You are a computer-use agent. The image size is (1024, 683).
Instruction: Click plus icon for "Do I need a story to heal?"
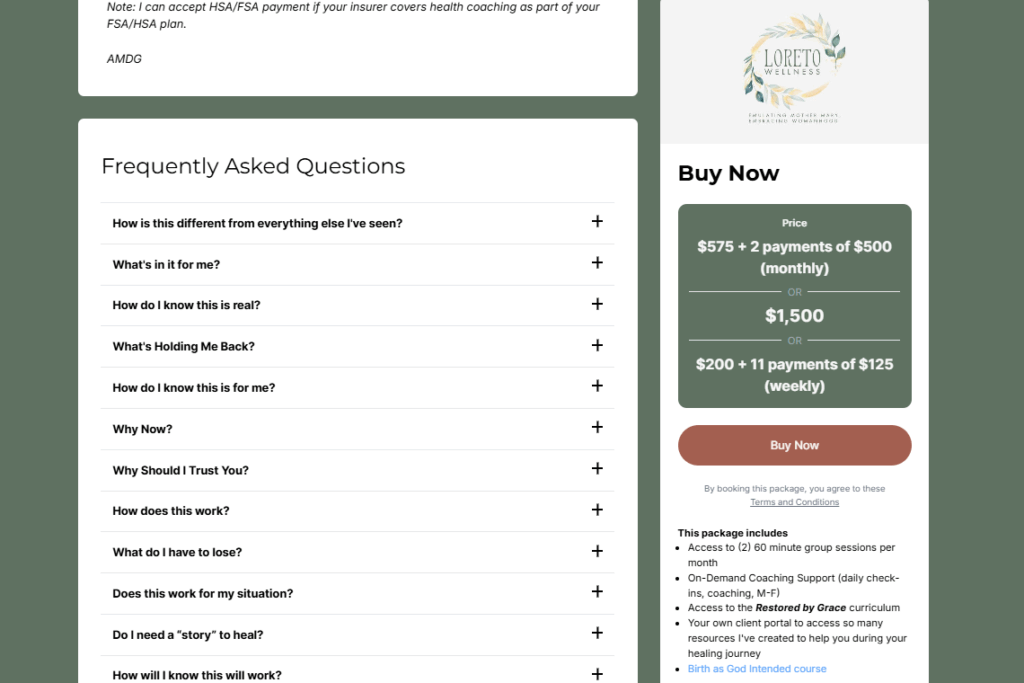coord(597,633)
